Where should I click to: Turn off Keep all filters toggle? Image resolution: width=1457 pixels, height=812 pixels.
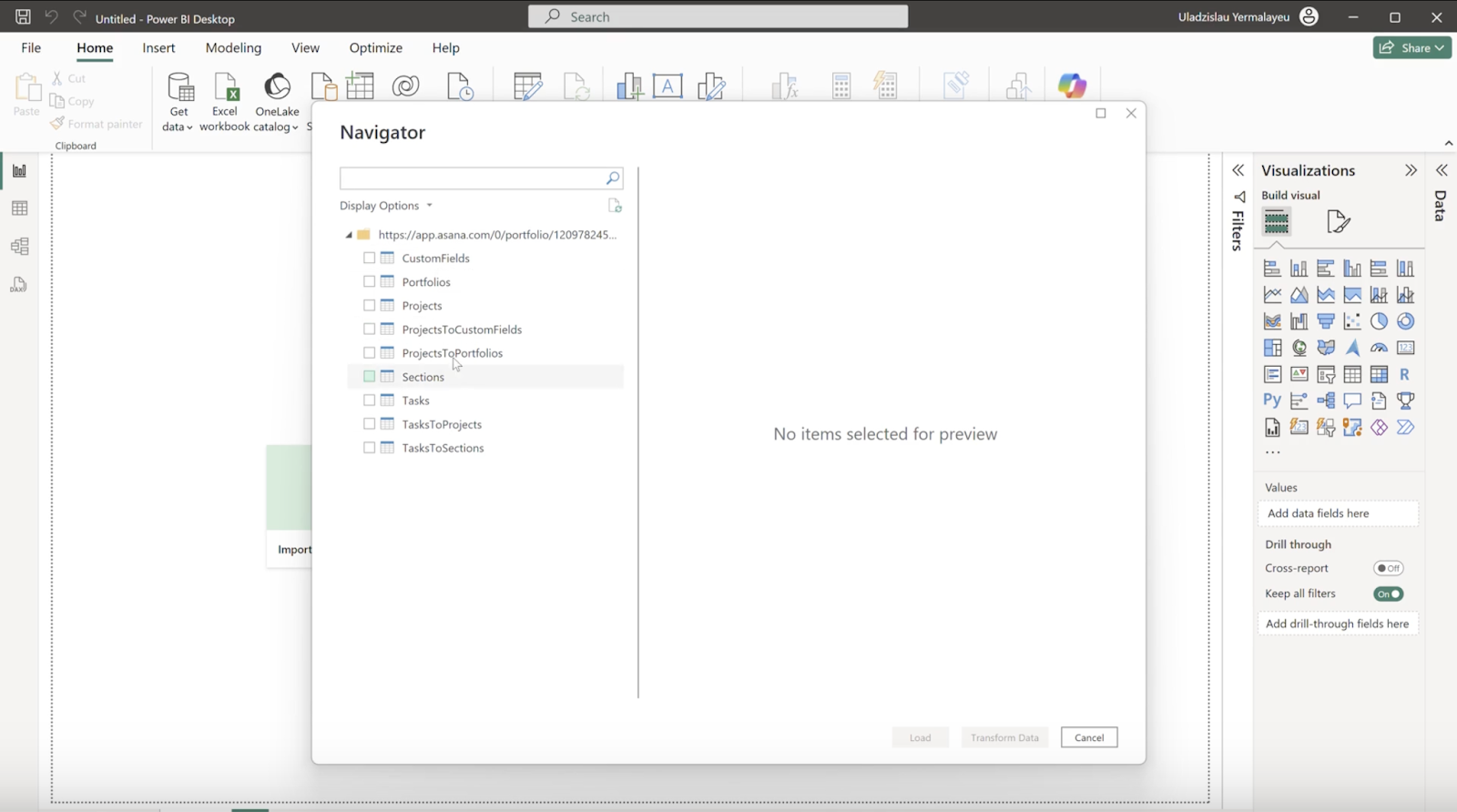[1388, 594]
